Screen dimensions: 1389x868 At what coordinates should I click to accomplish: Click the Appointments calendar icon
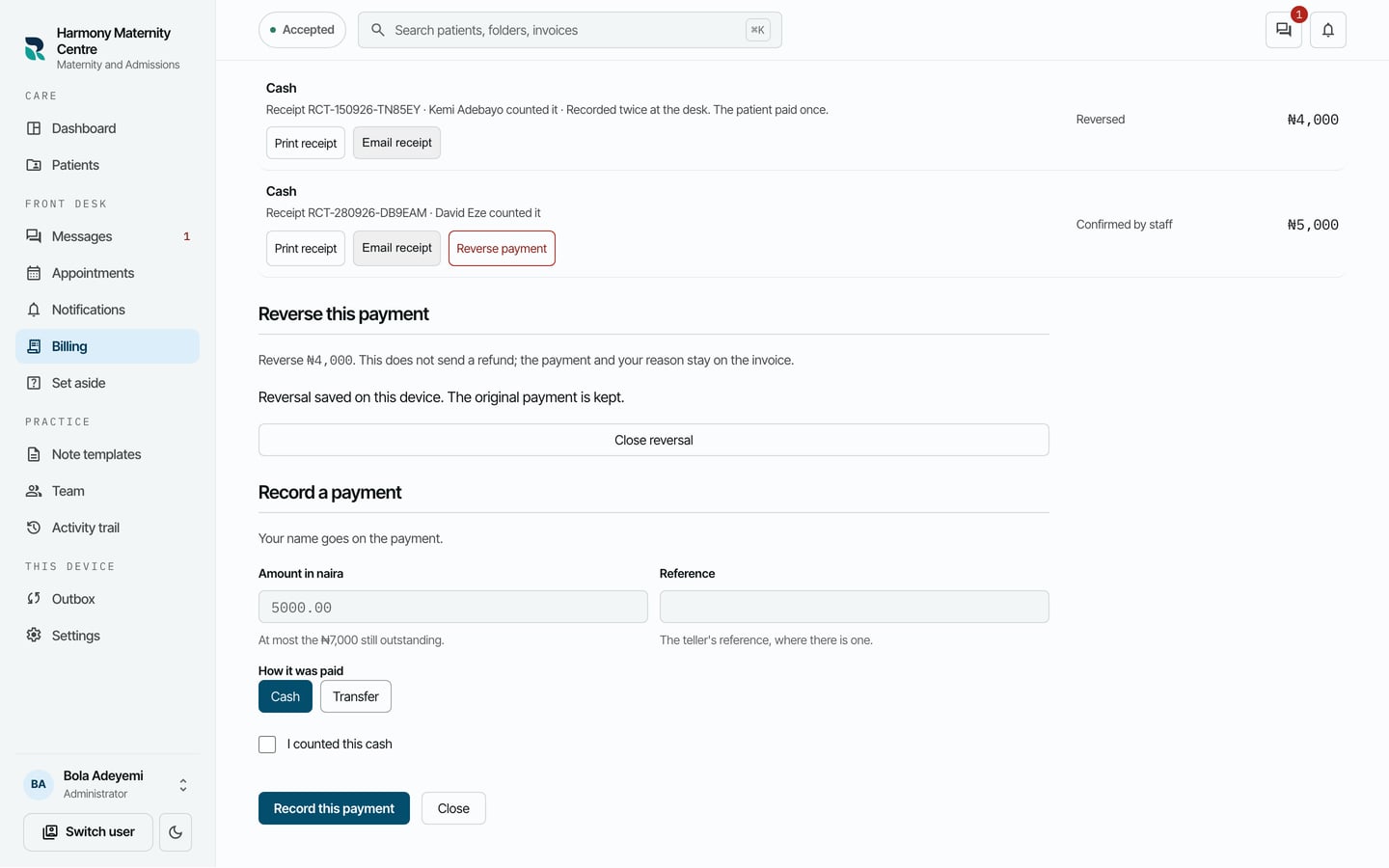point(34,273)
